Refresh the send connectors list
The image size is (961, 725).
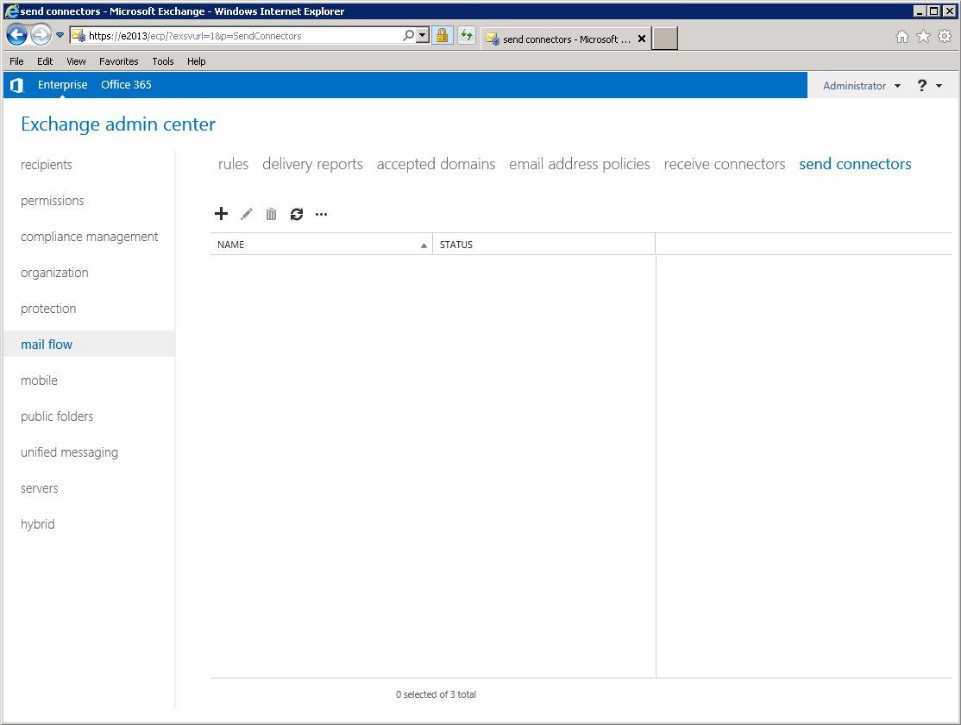pos(296,214)
